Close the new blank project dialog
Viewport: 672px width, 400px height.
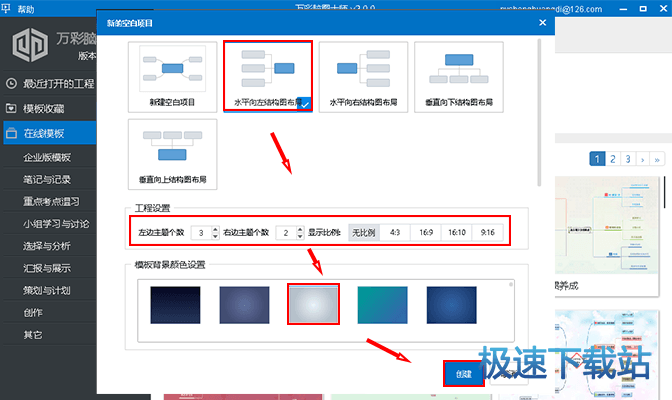click(x=543, y=23)
